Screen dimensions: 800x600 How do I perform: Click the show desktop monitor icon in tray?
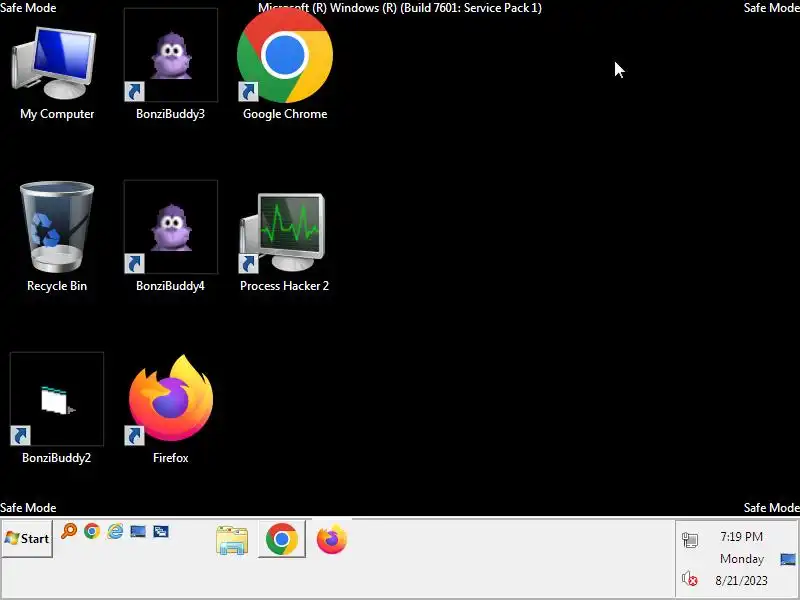click(x=788, y=559)
